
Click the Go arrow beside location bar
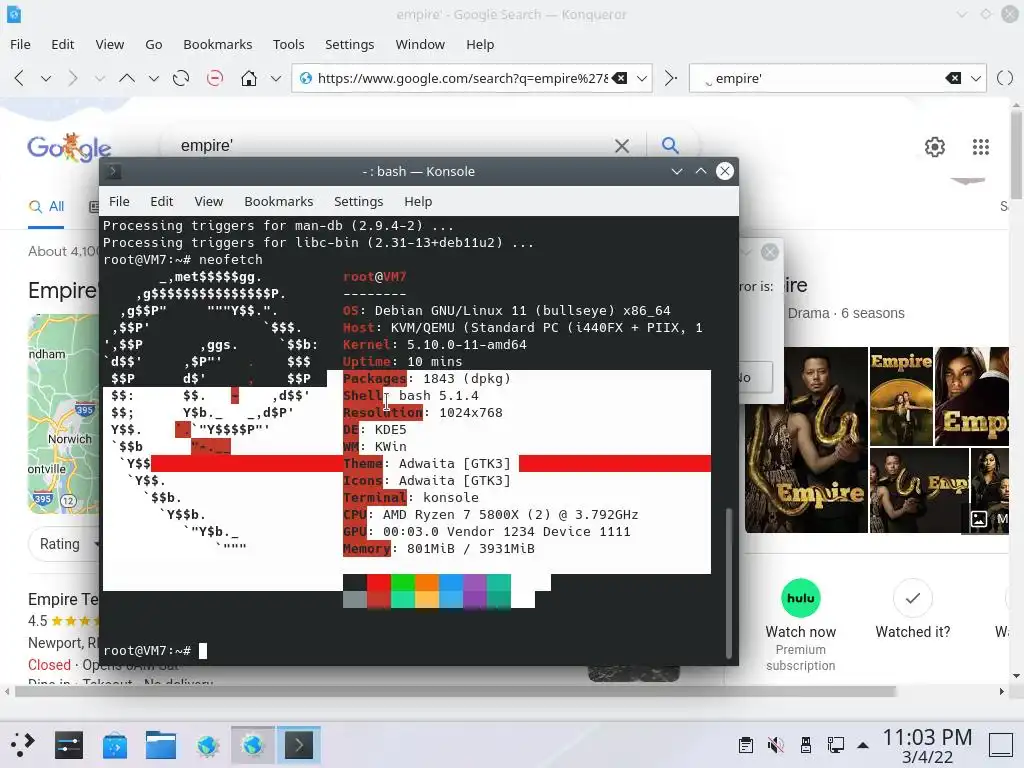coord(670,78)
